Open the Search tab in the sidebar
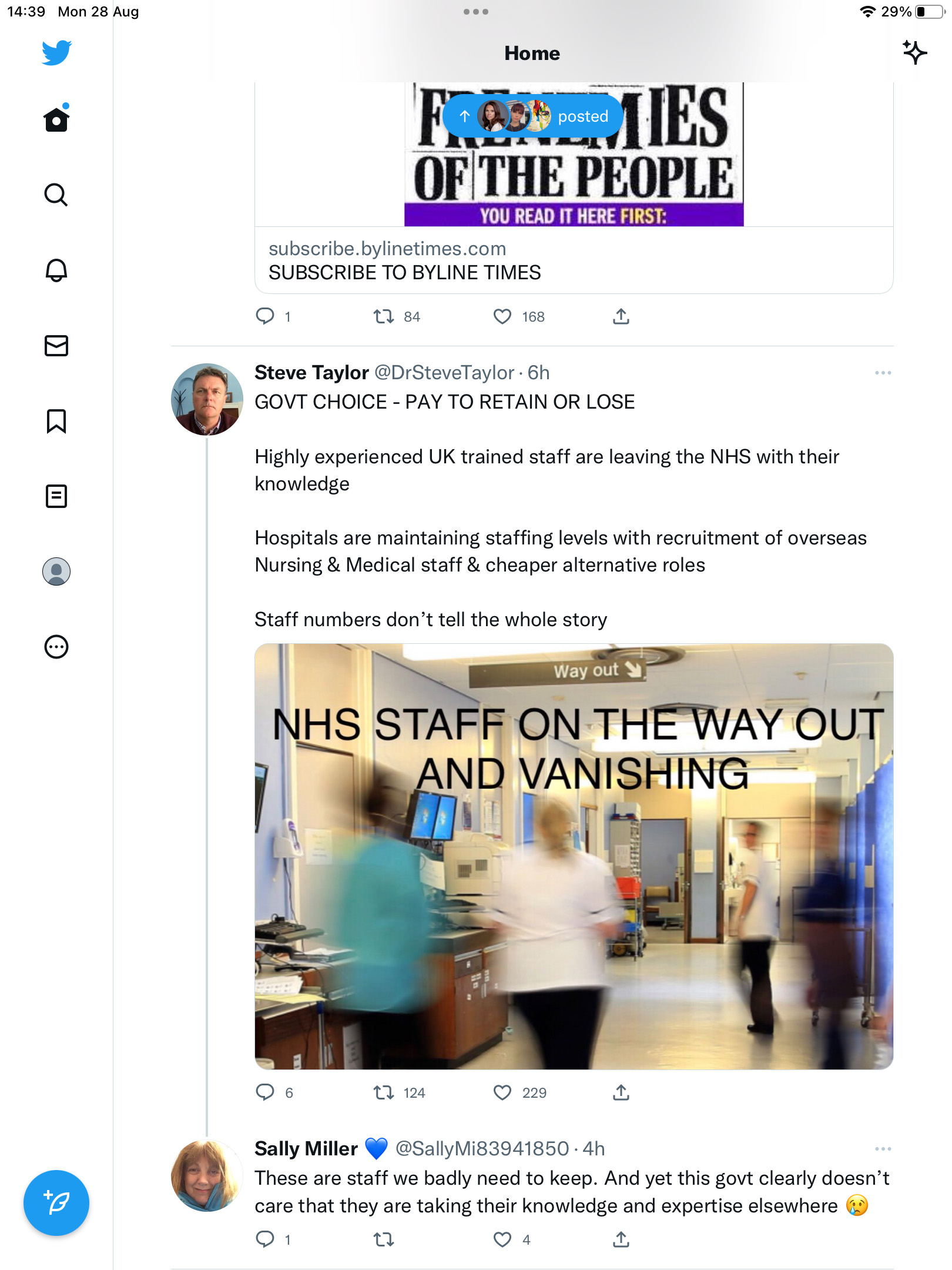This screenshot has height=1270, width=952. pos(56,195)
